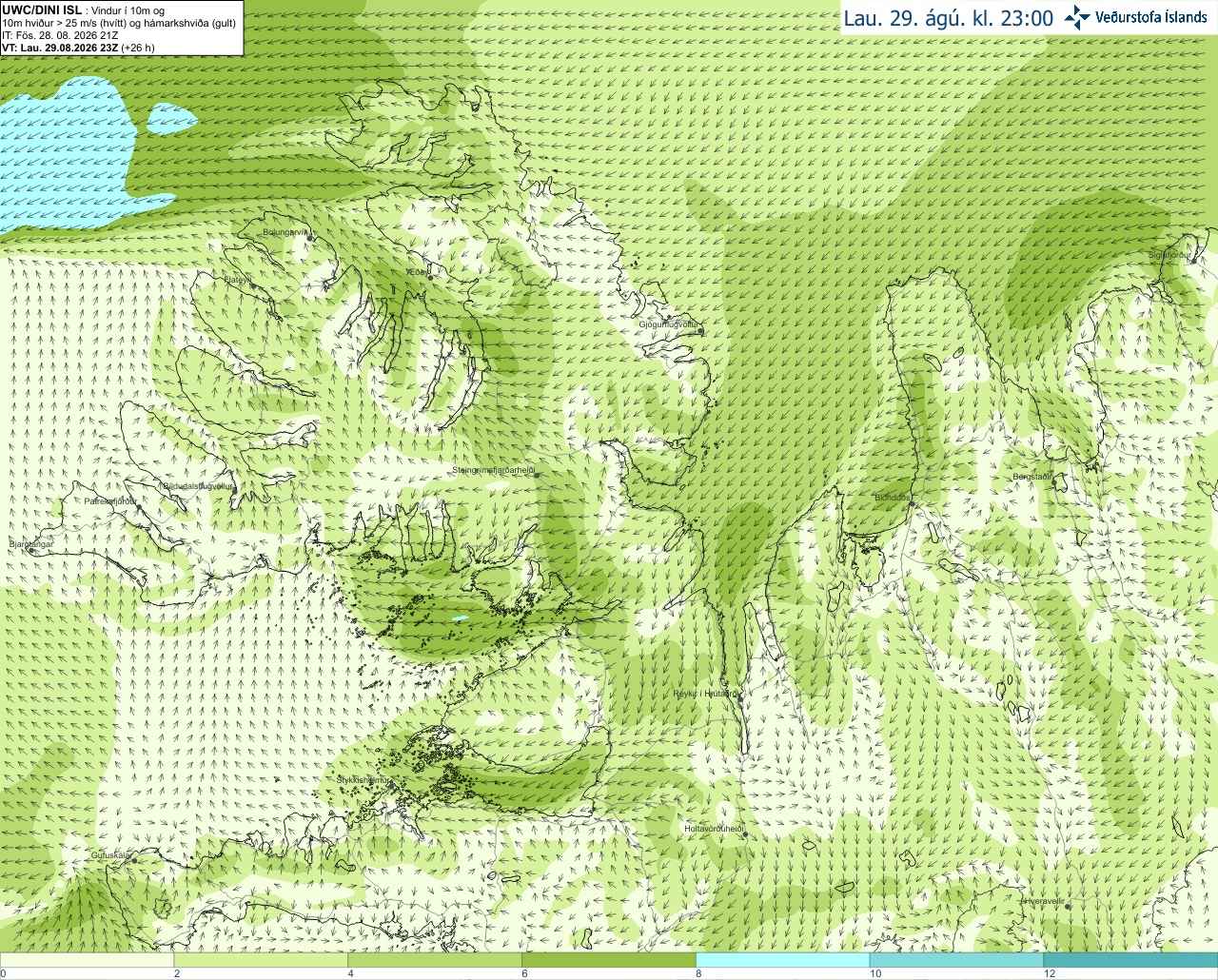Click the Holtavörðuheiði station dot
This screenshot has height=980, width=1218.
coord(744,834)
